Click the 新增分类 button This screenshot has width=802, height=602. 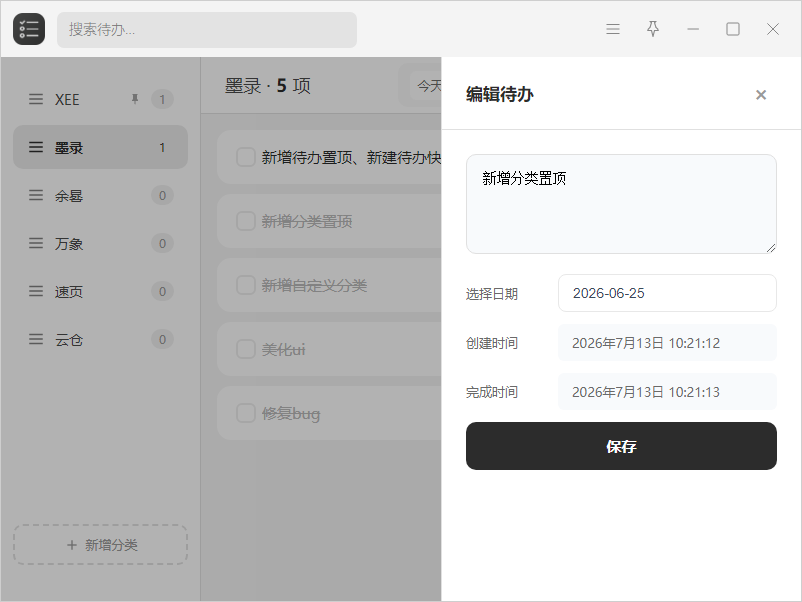click(100, 545)
